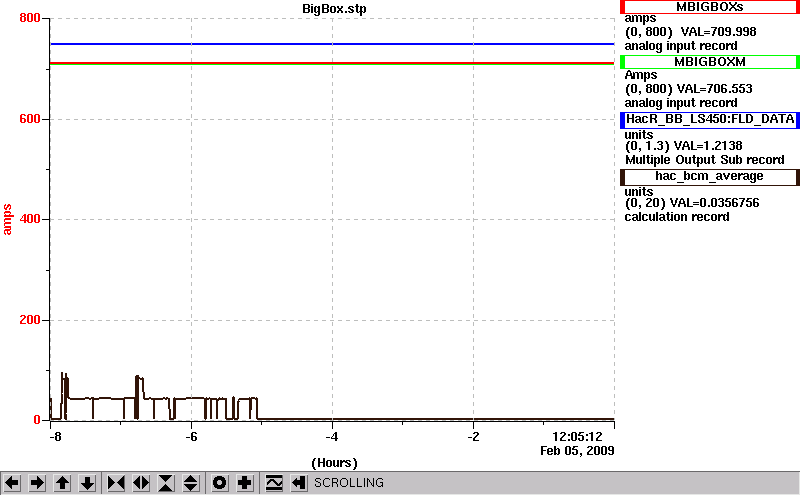The width and height of the screenshot is (800, 495).
Task: Click the -8 x-axis tick label
Action: [55, 437]
